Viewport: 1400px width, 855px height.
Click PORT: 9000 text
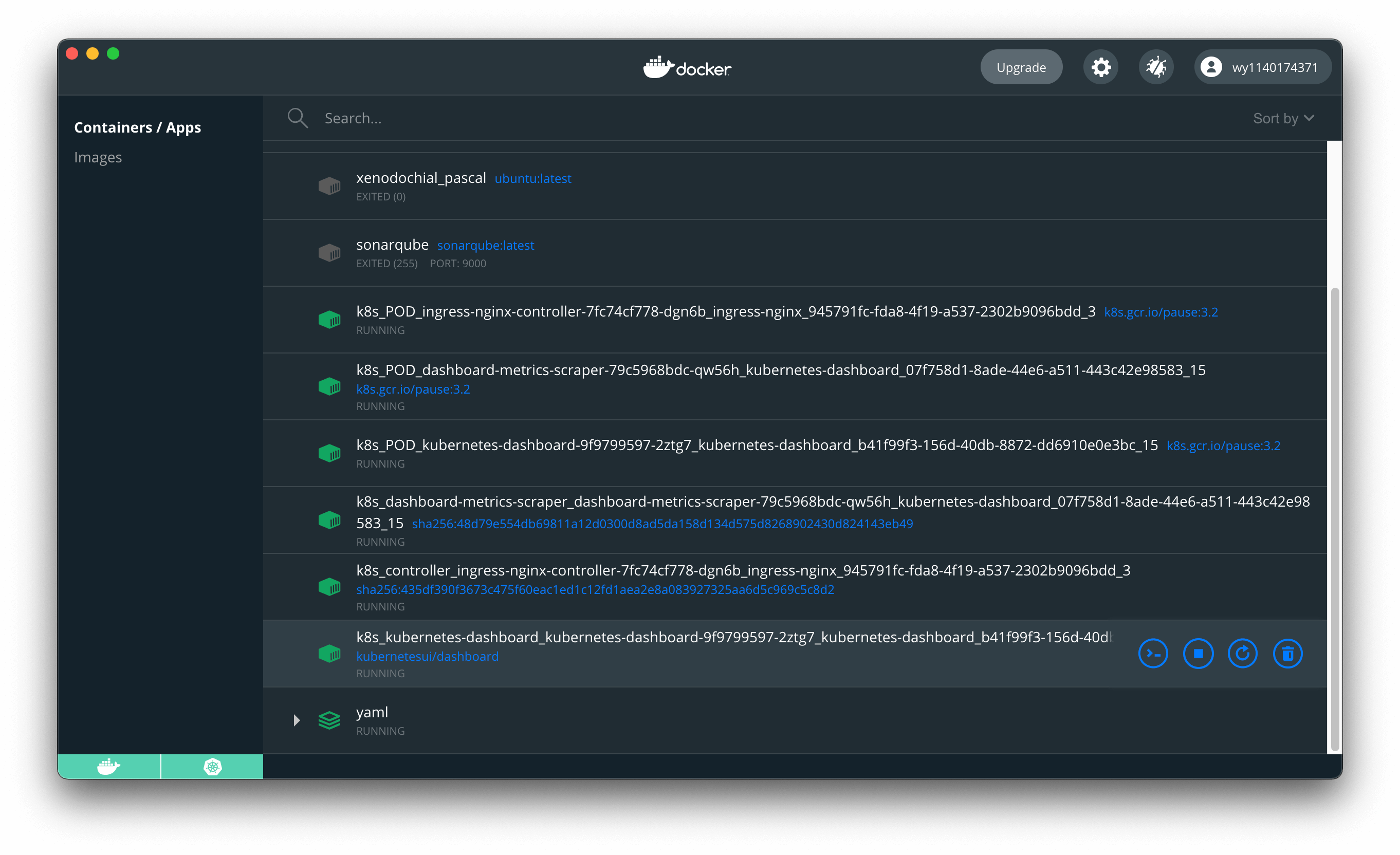pyautogui.click(x=458, y=264)
